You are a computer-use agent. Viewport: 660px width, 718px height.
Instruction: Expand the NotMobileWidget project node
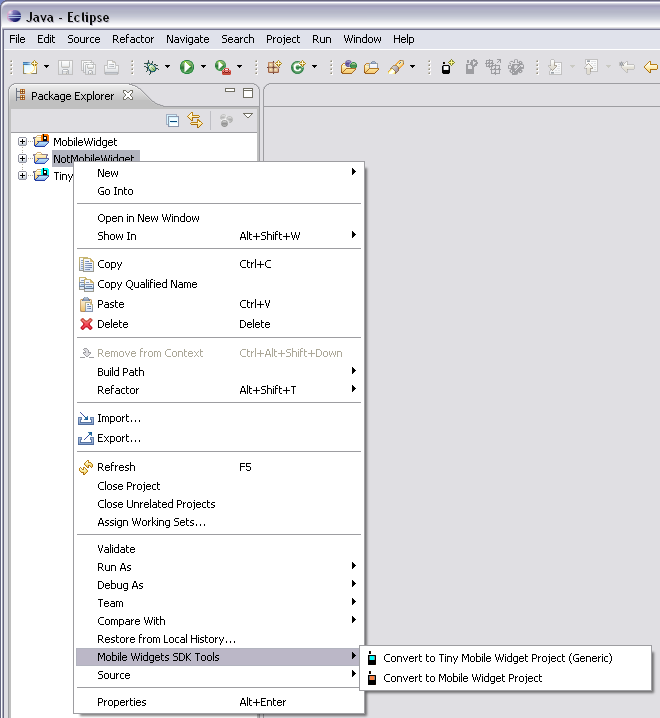click(22, 158)
